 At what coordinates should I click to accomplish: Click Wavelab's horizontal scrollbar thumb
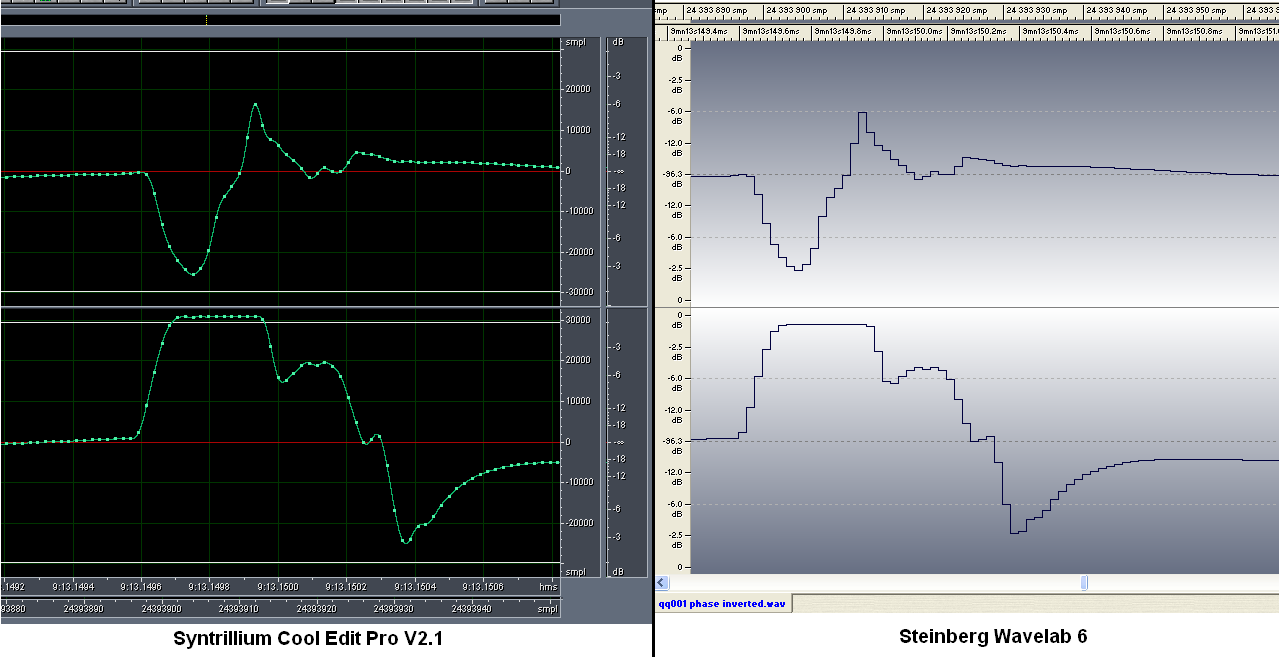point(1084,583)
